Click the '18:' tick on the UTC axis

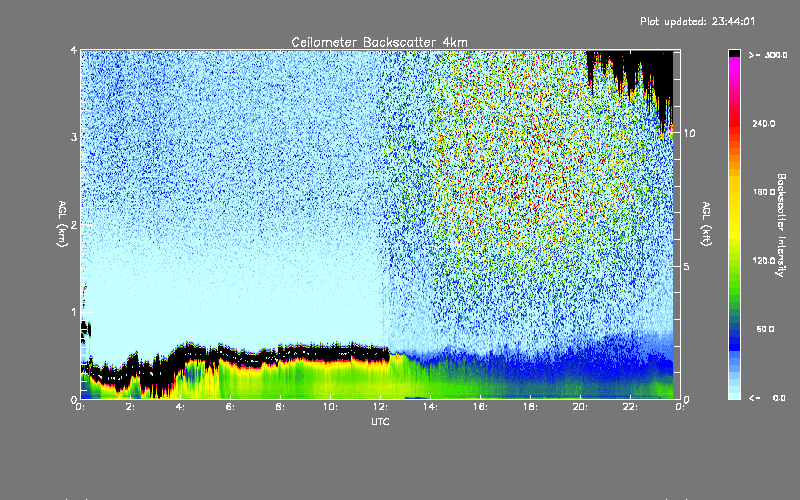pyautogui.click(x=530, y=407)
